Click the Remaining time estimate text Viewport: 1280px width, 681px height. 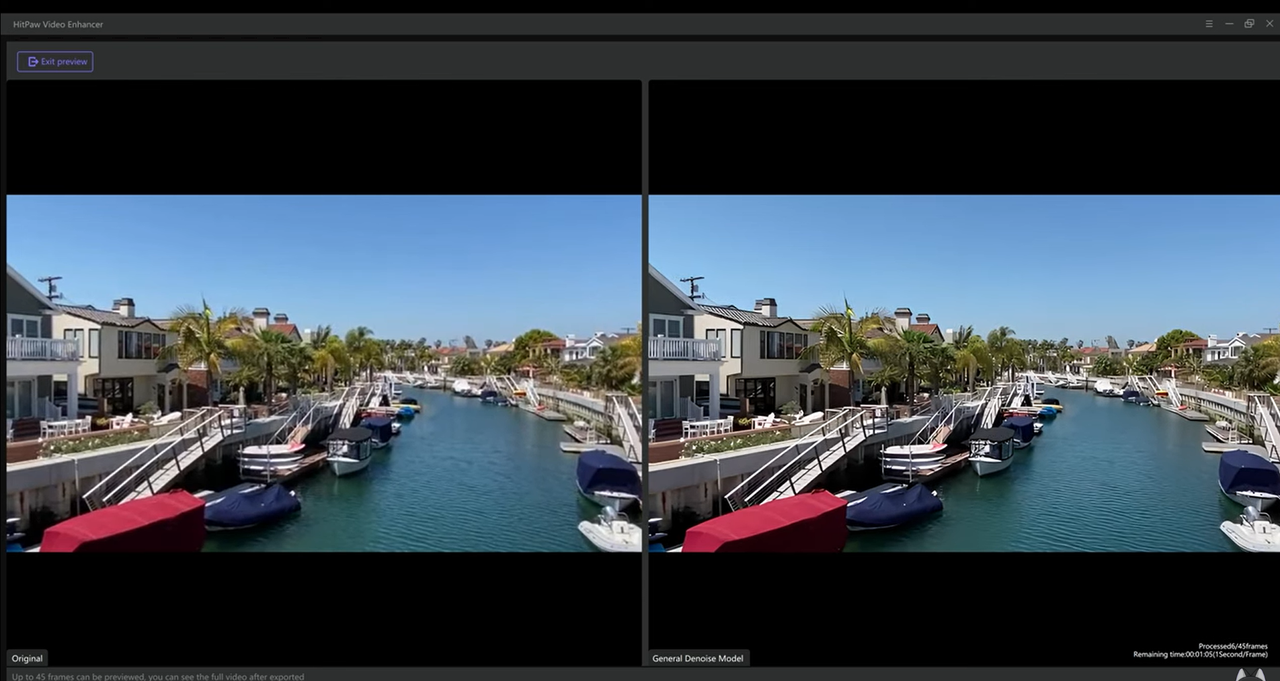coord(1200,654)
